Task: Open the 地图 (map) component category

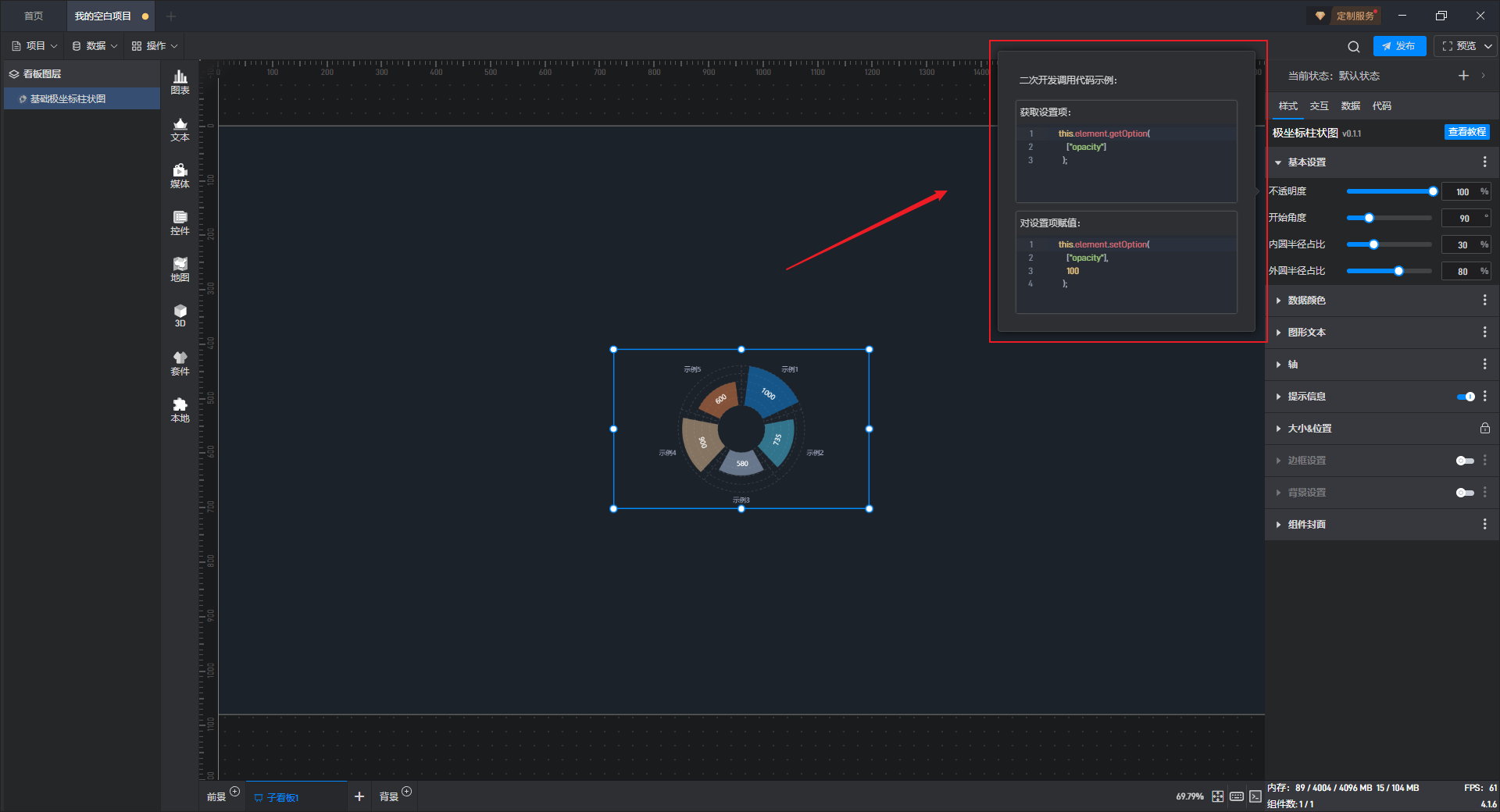Action: (x=180, y=269)
